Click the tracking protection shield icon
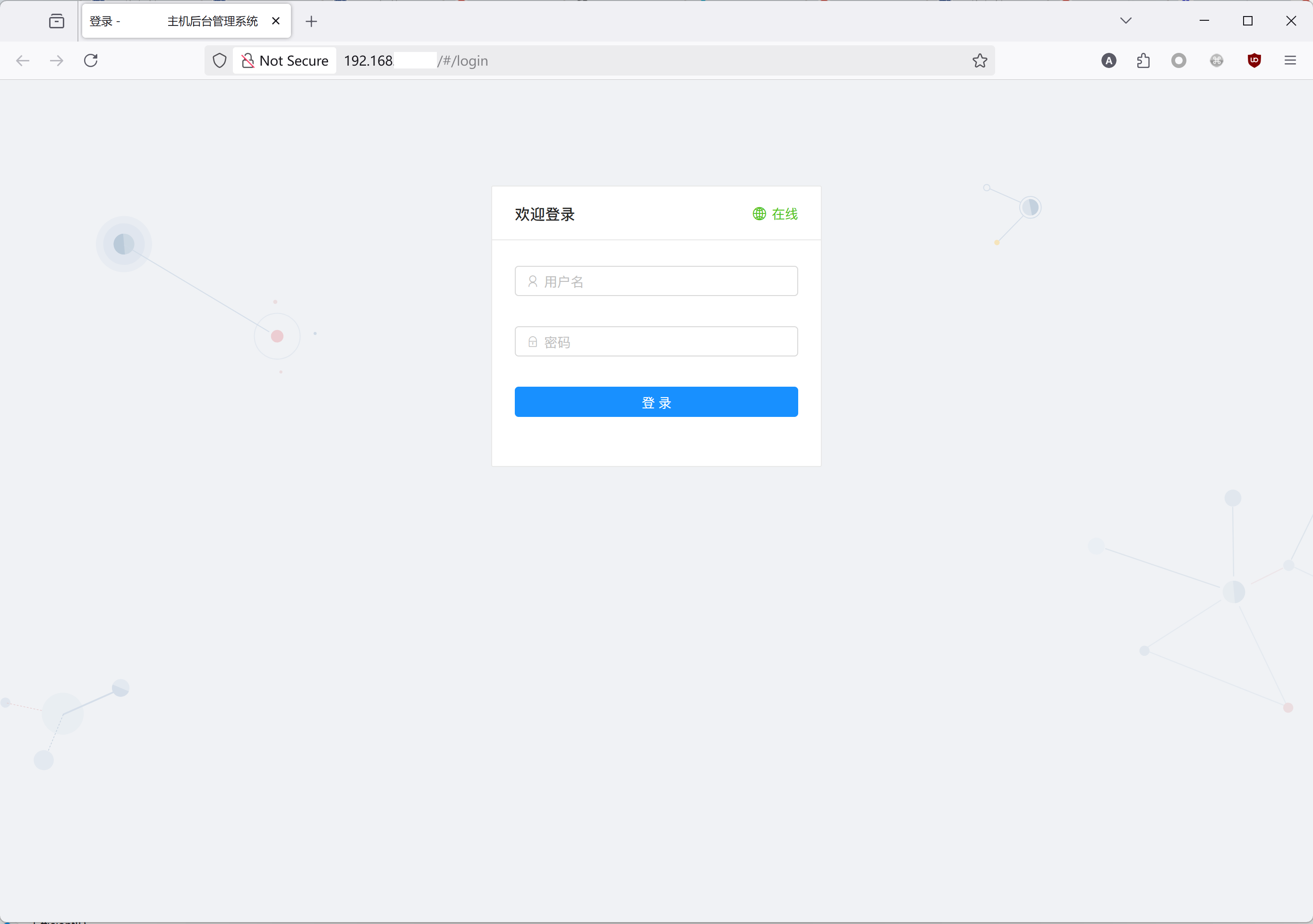This screenshot has height=924, width=1313. [x=220, y=60]
